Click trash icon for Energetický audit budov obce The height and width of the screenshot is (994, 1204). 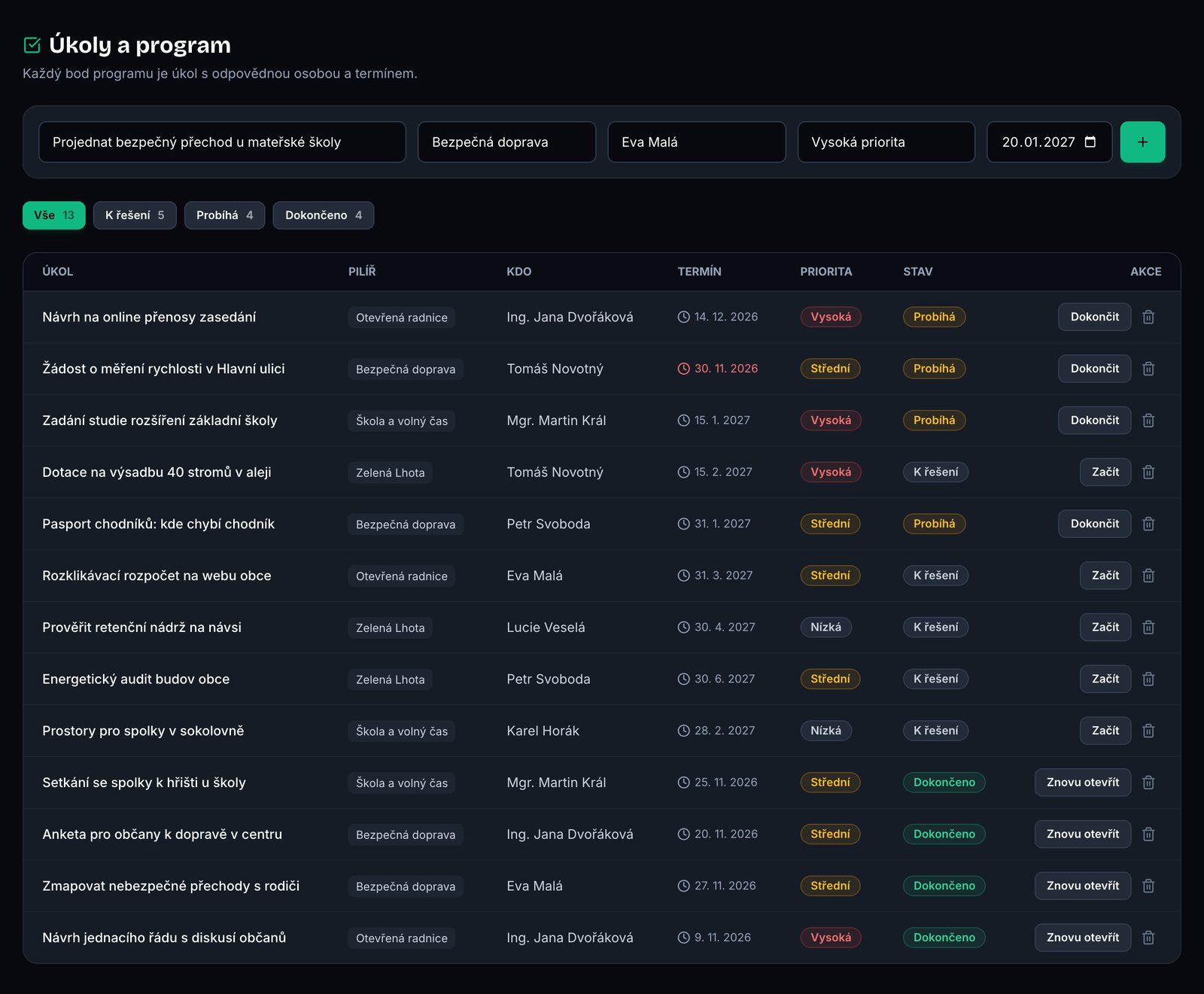click(x=1148, y=679)
